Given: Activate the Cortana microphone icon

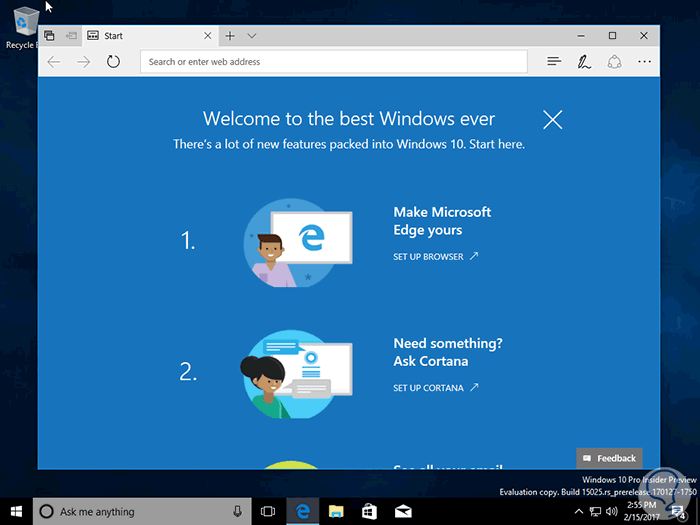Looking at the screenshot, I should pyautogui.click(x=238, y=512).
